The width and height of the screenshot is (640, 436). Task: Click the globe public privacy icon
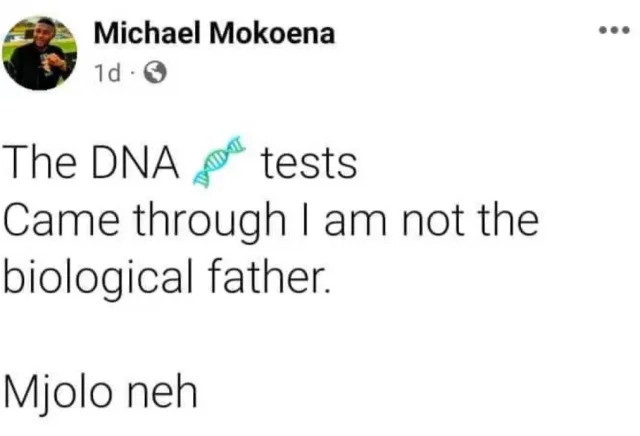click(x=156, y=72)
